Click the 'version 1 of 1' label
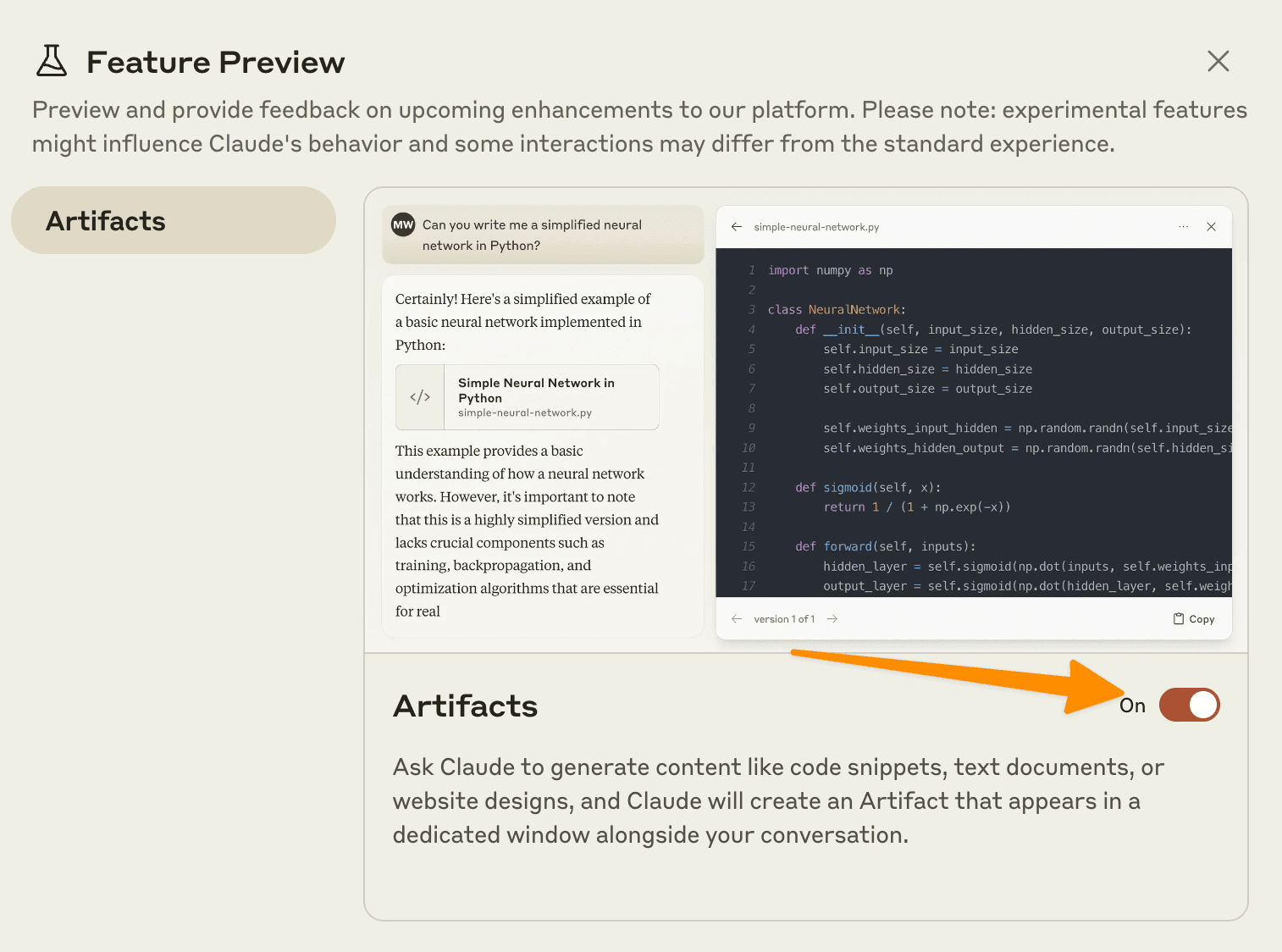This screenshot has width=1282, height=952. (x=784, y=618)
